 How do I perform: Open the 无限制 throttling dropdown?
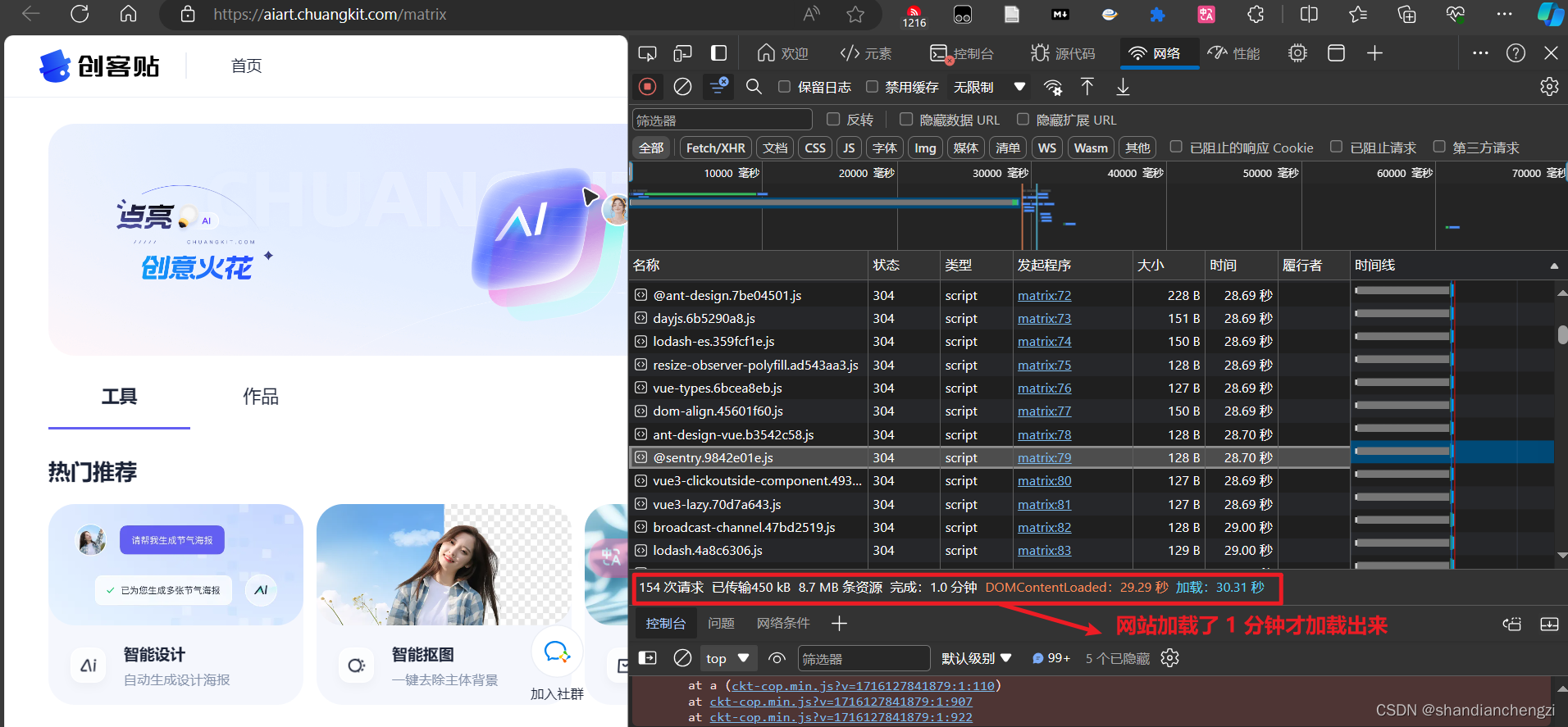pos(989,87)
